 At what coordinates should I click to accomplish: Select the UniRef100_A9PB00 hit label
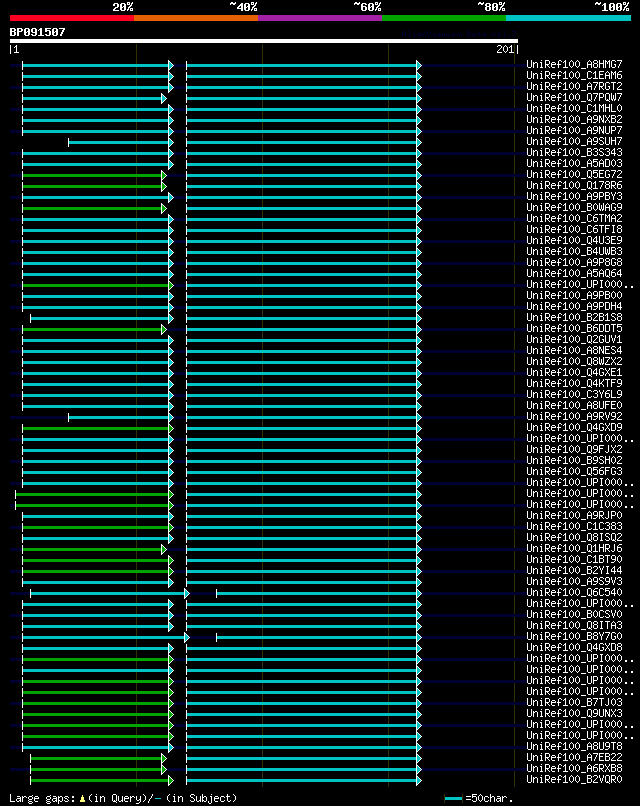click(574, 295)
